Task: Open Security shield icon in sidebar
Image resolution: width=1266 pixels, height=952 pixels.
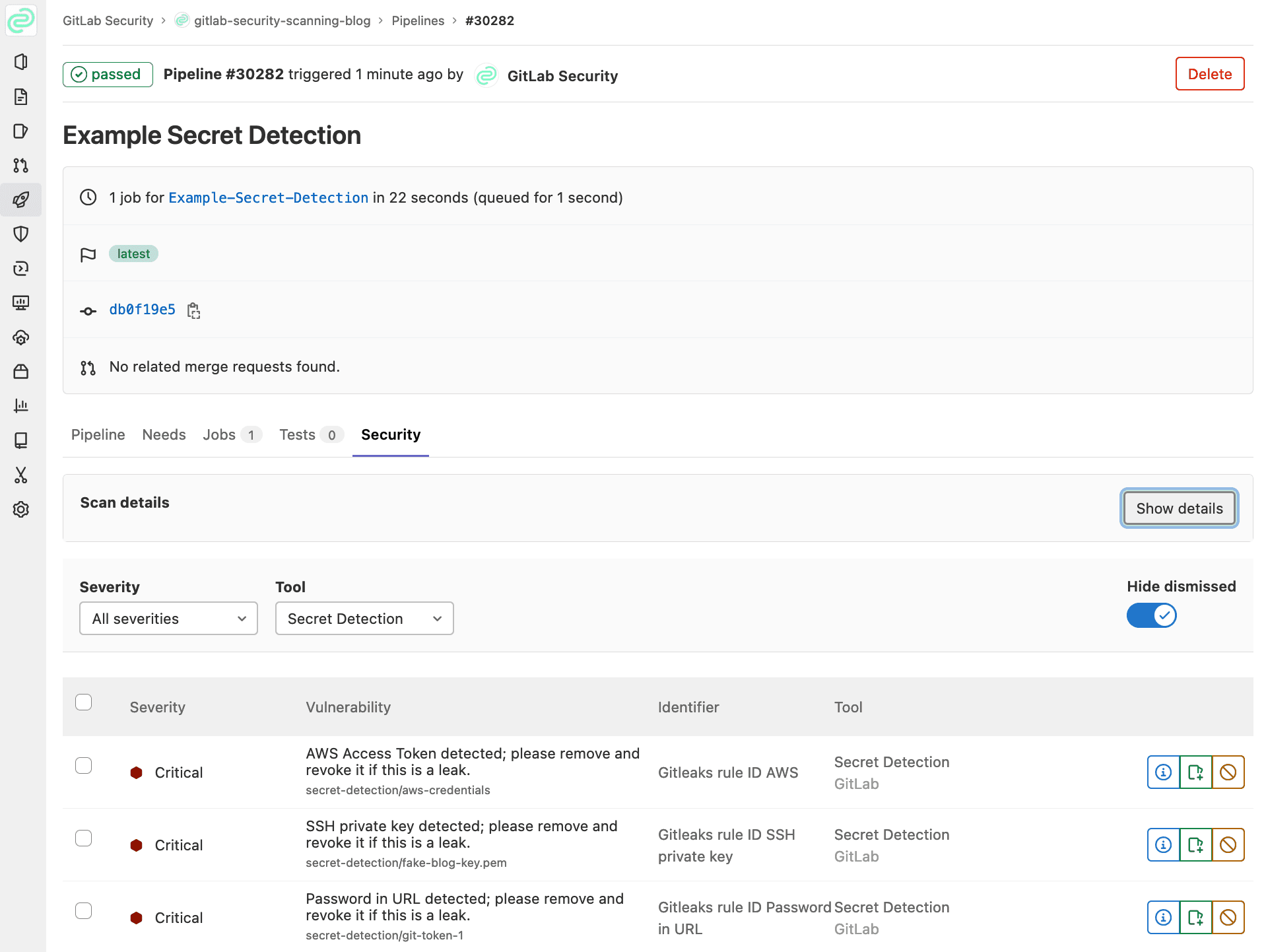Action: coord(21,234)
